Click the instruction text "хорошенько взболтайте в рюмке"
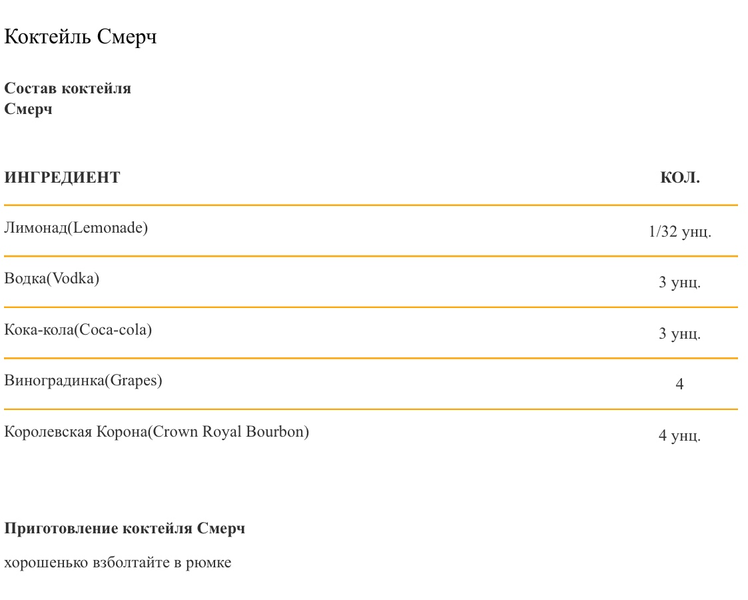Screen dimensions: 748x600 click(117, 563)
